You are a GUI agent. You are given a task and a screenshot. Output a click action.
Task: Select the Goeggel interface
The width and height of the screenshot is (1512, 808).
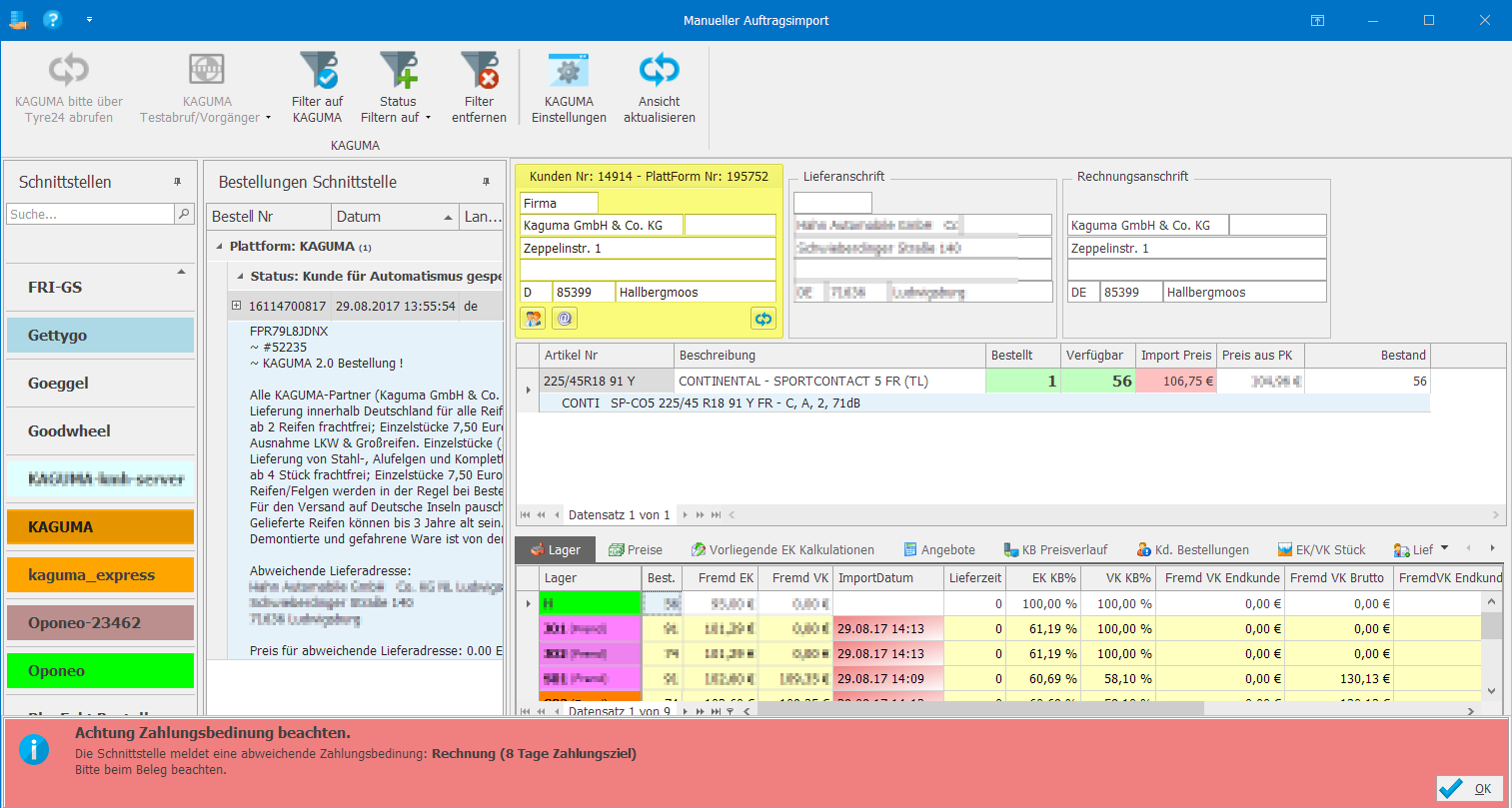tap(100, 384)
